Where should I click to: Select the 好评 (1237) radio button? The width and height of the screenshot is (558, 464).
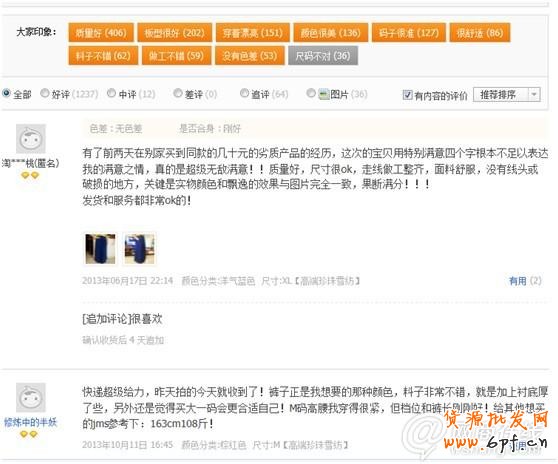pos(44,93)
